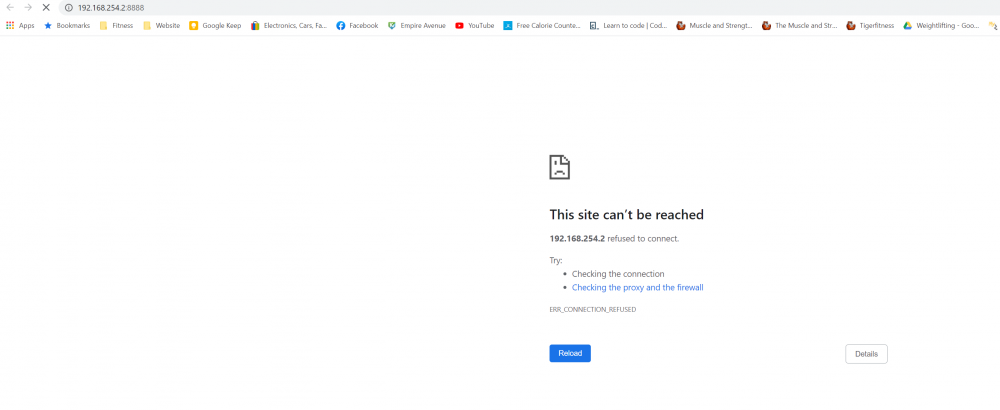Open the Learn to code bookmark

[x=629, y=26]
